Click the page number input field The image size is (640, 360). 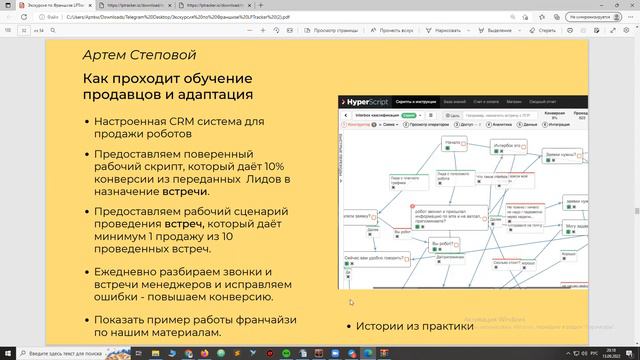(x=24, y=31)
